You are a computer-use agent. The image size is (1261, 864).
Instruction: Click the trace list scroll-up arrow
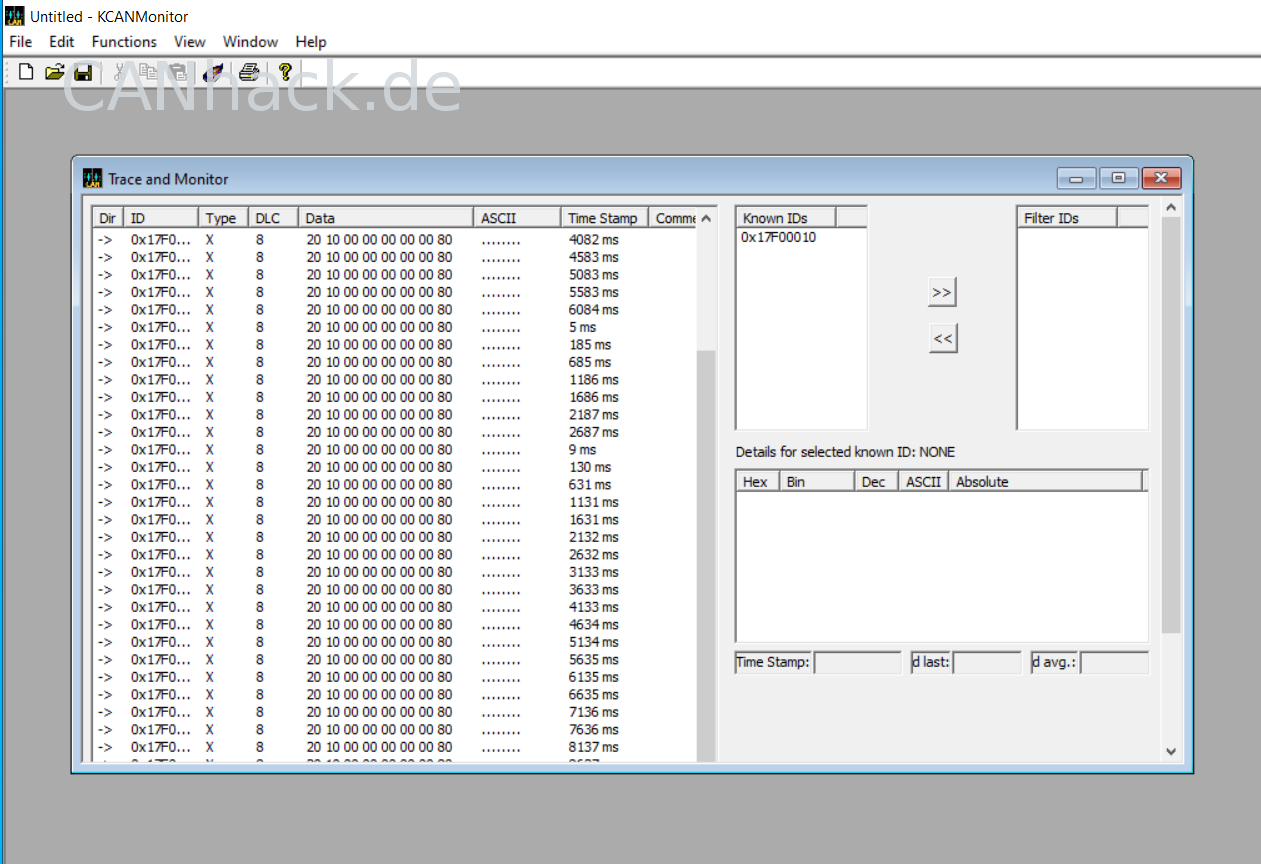click(x=706, y=219)
